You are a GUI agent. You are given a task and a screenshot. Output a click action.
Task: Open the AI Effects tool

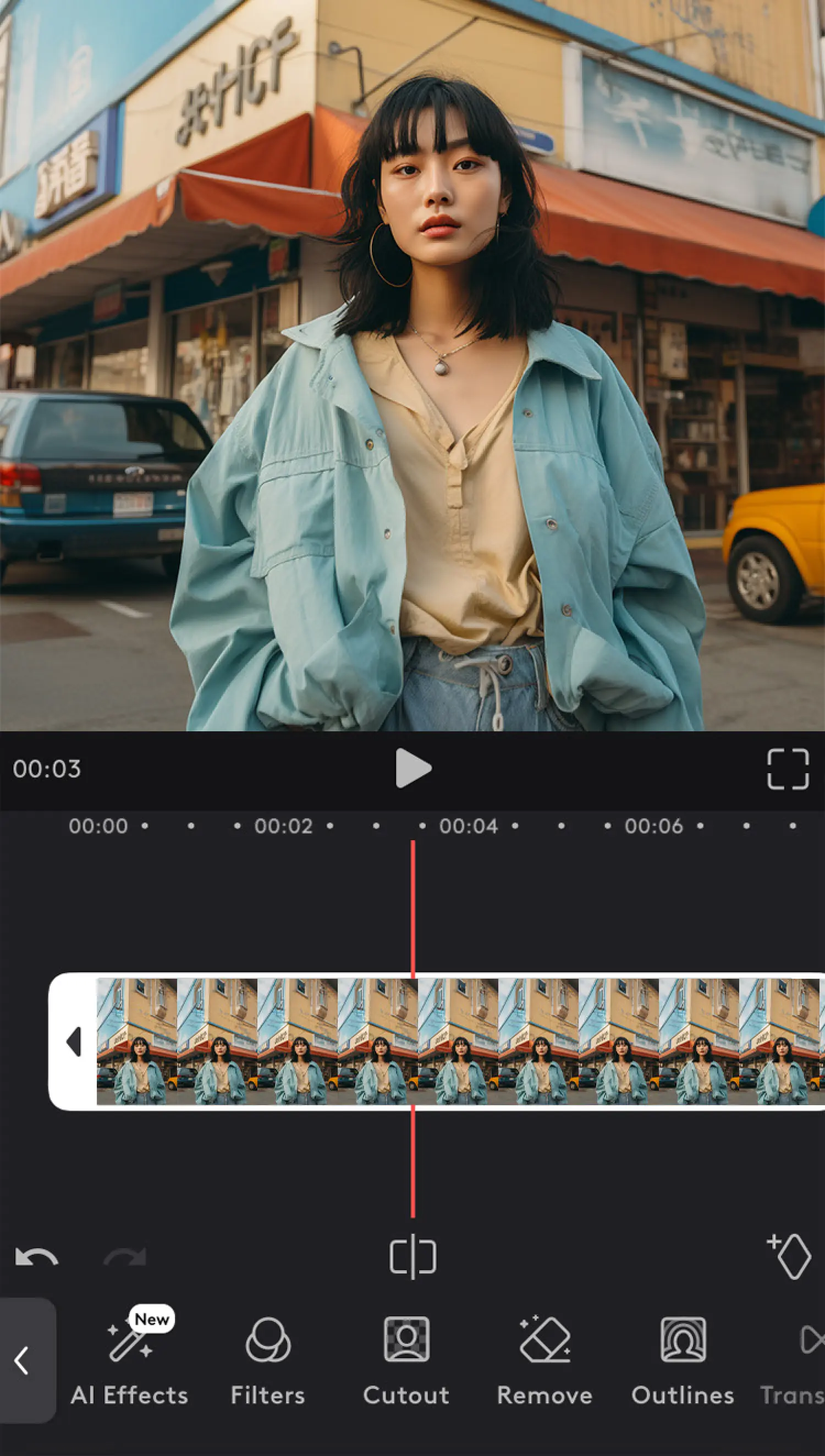(129, 1359)
